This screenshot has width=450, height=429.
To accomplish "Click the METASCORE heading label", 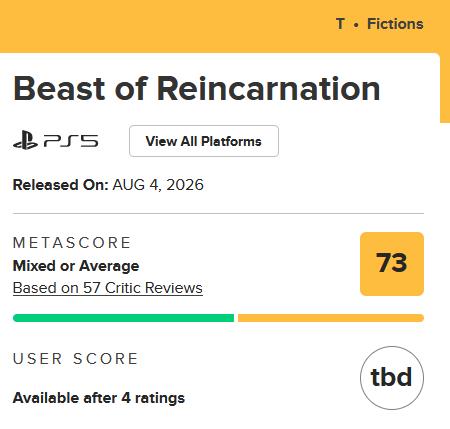I will pyautogui.click(x=72, y=243).
